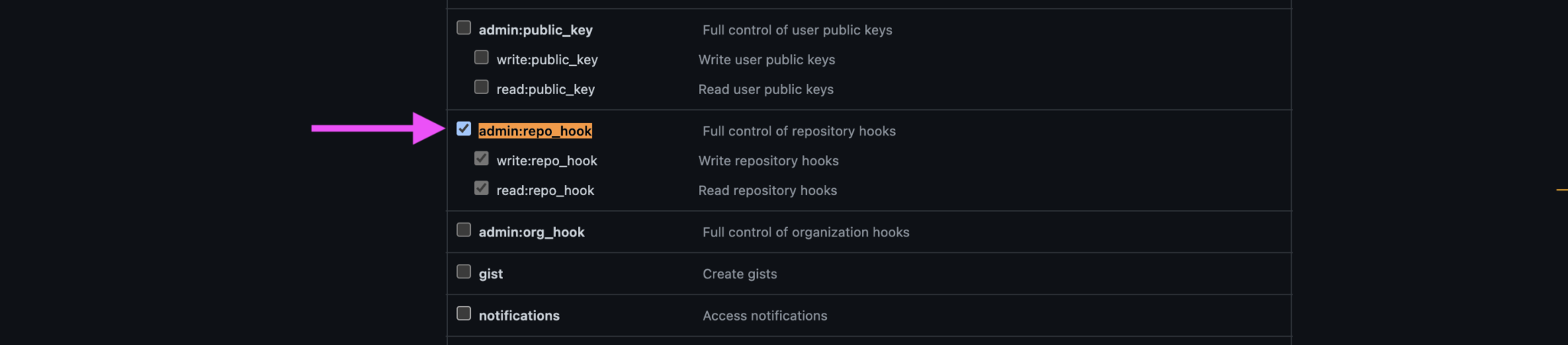
Task: Click the 'Full control of repository hooks' description
Action: point(799,132)
